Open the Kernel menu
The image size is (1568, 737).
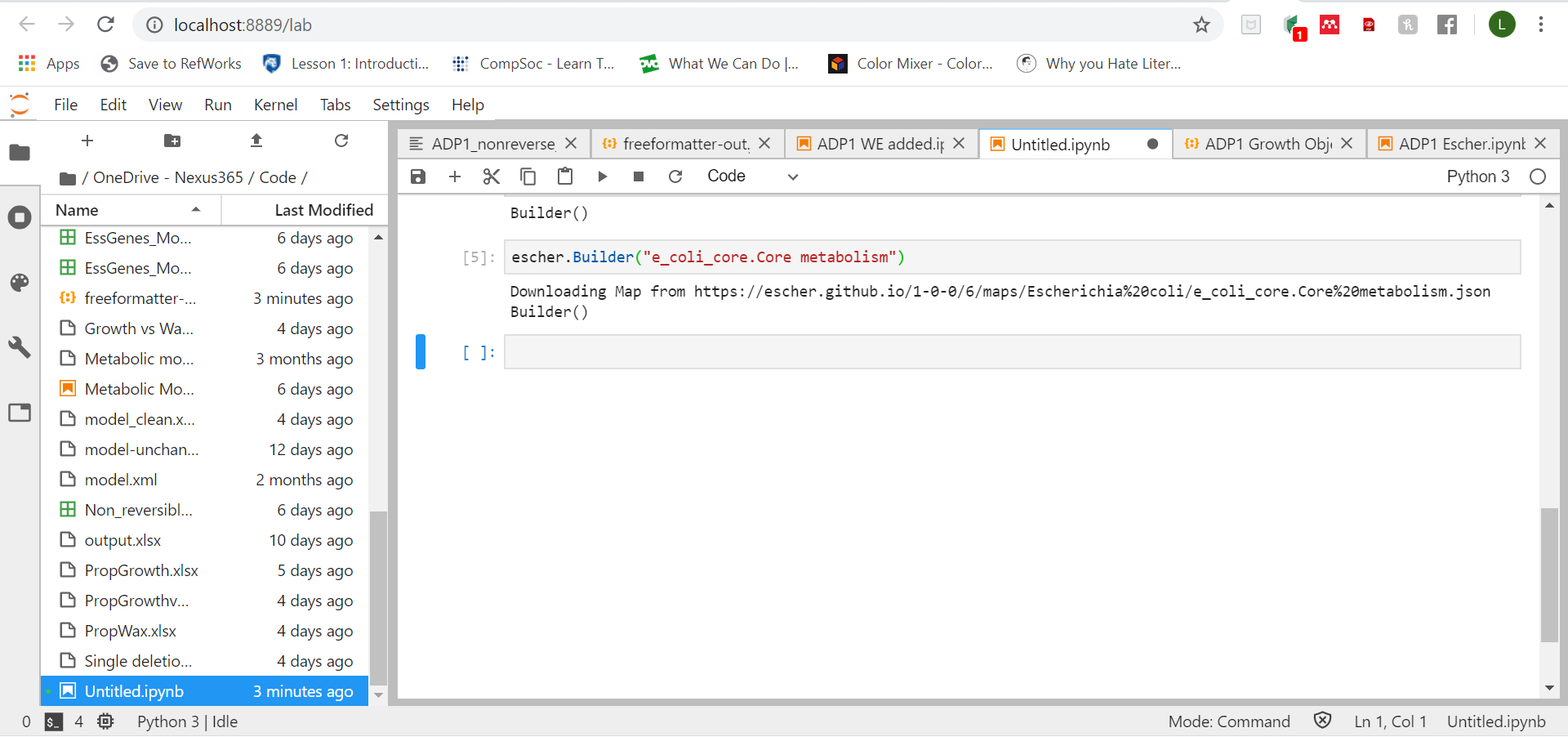tap(275, 105)
